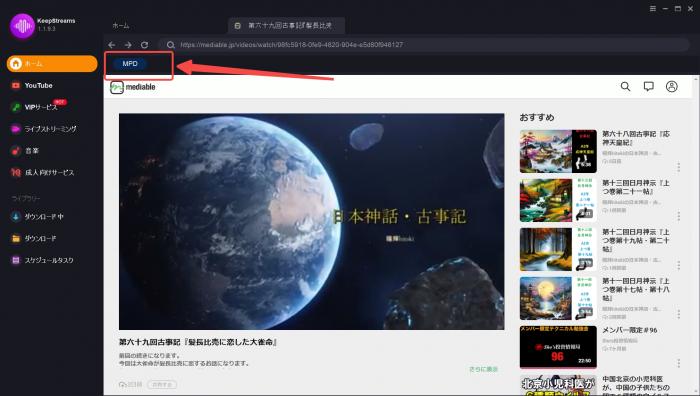Open the app hamburger menu icon
This screenshot has width=700, height=396.
click(x=653, y=8)
